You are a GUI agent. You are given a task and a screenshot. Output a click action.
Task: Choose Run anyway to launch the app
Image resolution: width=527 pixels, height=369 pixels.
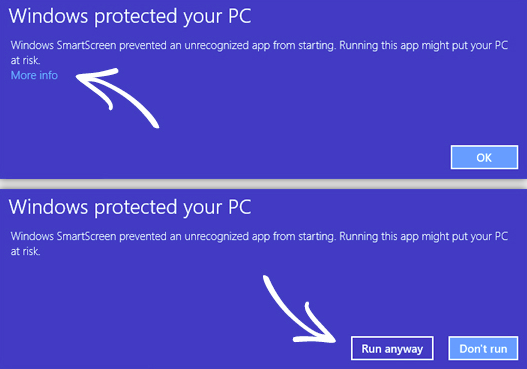coord(392,348)
